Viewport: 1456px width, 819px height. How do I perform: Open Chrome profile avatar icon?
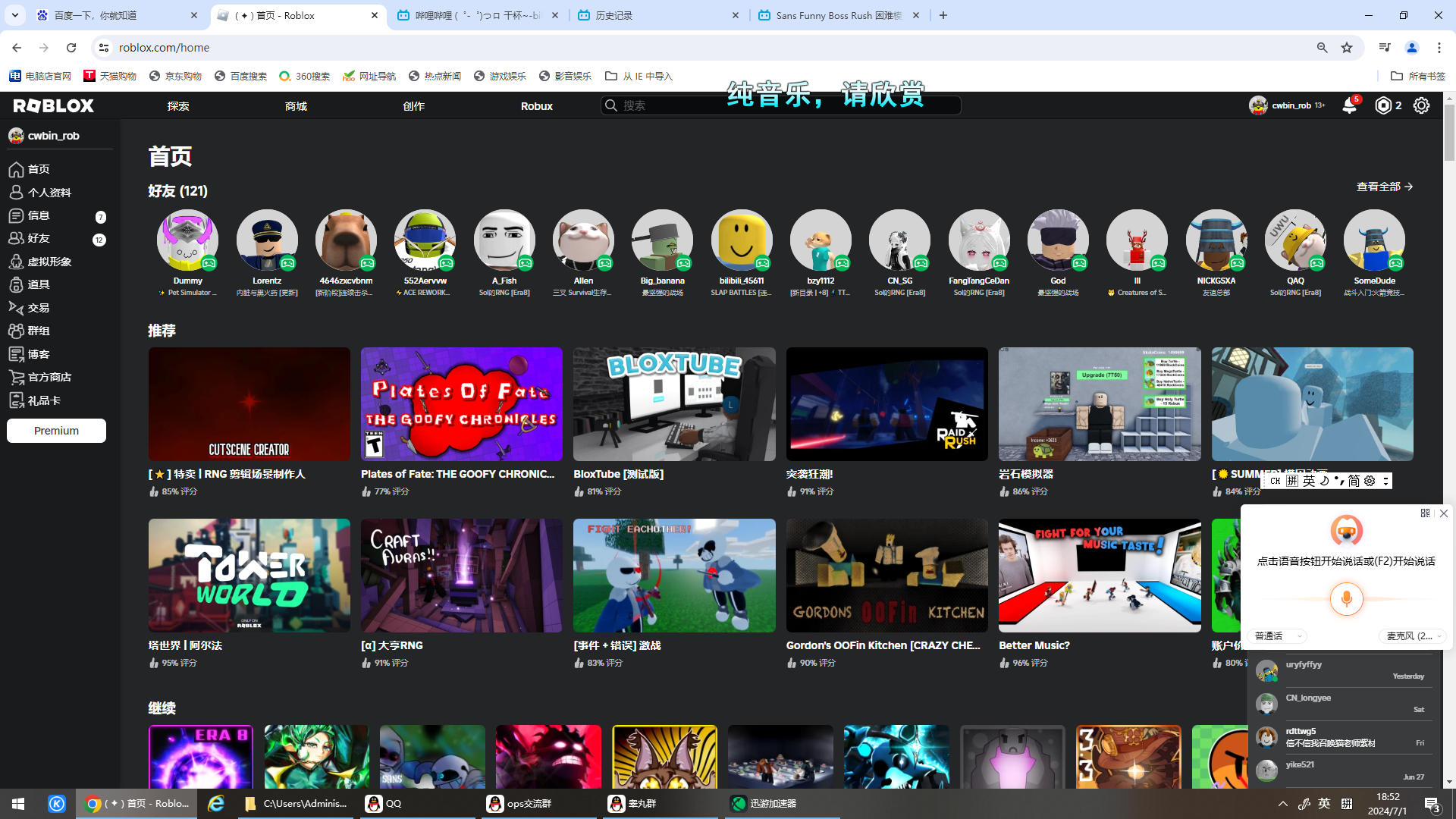1412,47
